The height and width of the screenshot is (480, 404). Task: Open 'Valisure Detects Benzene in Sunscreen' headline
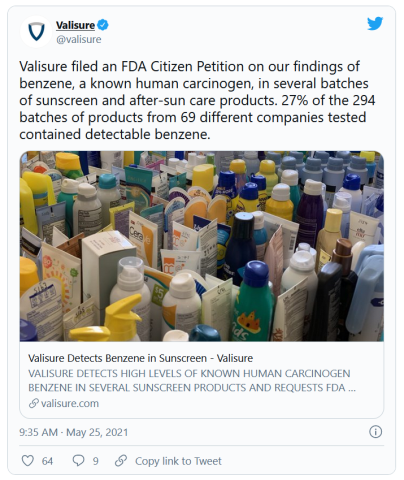(140, 358)
